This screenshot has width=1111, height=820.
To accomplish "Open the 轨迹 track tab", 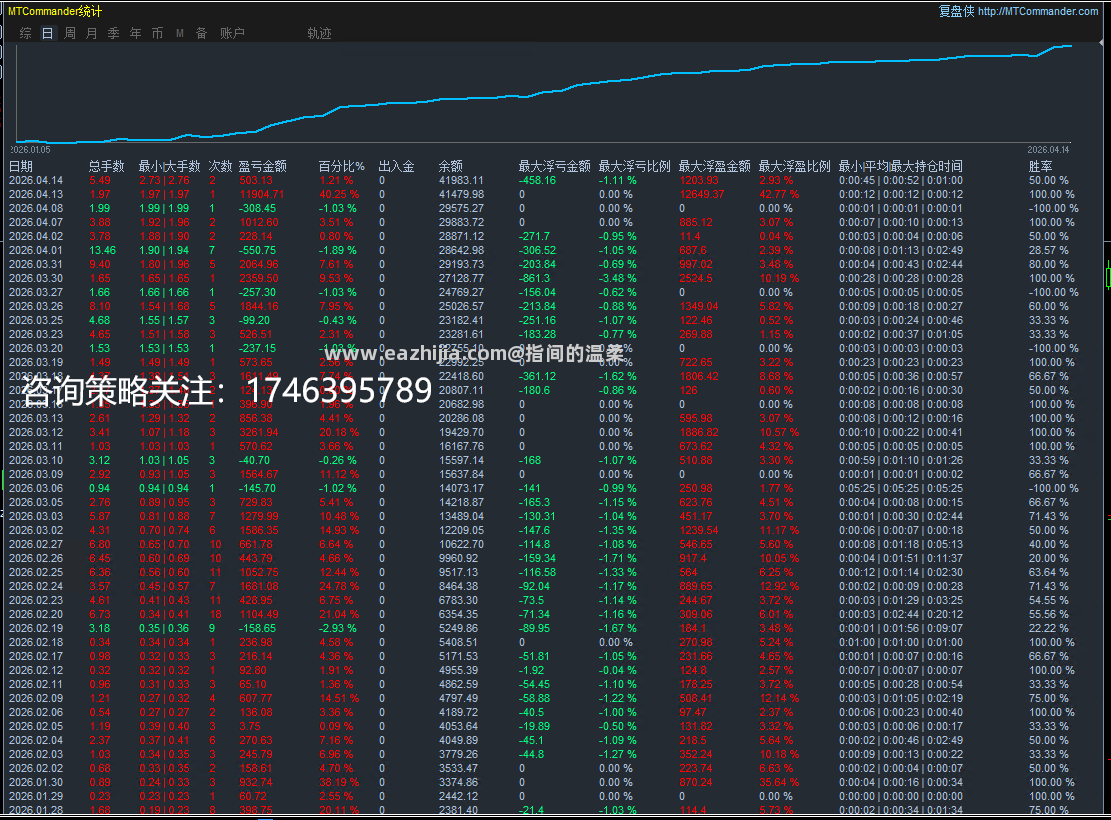I will click(x=320, y=33).
